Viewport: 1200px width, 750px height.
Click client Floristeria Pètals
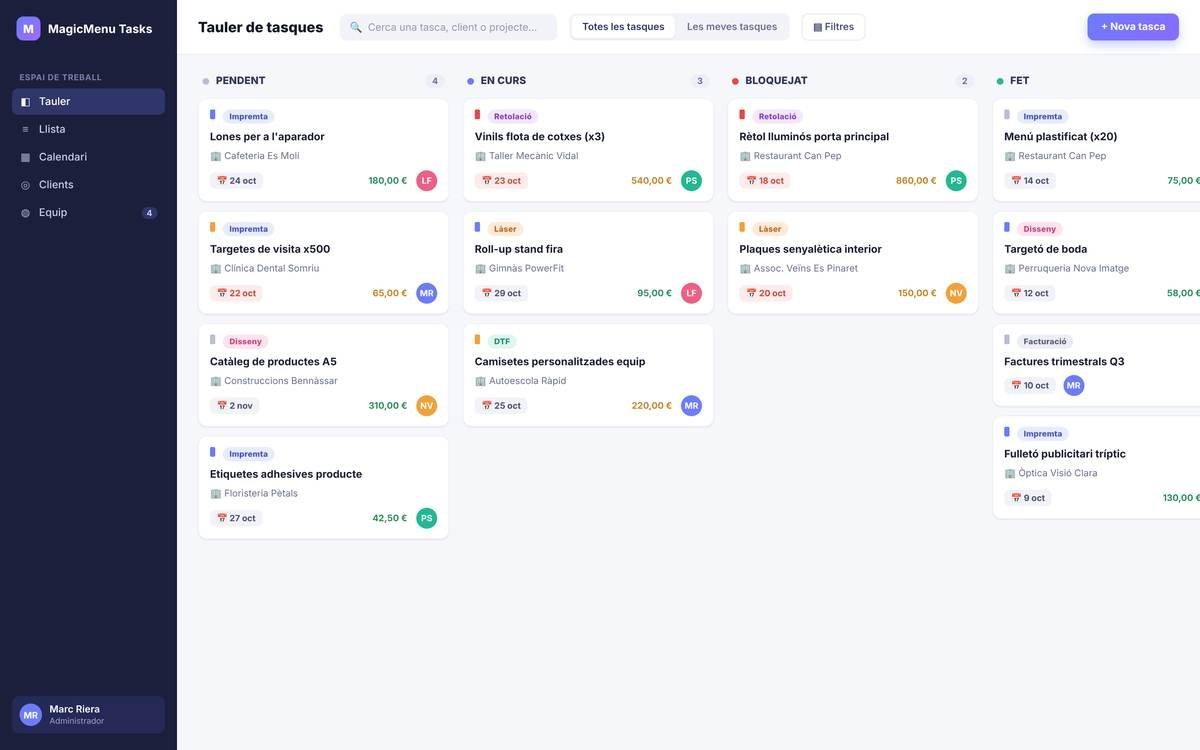[x=261, y=494]
